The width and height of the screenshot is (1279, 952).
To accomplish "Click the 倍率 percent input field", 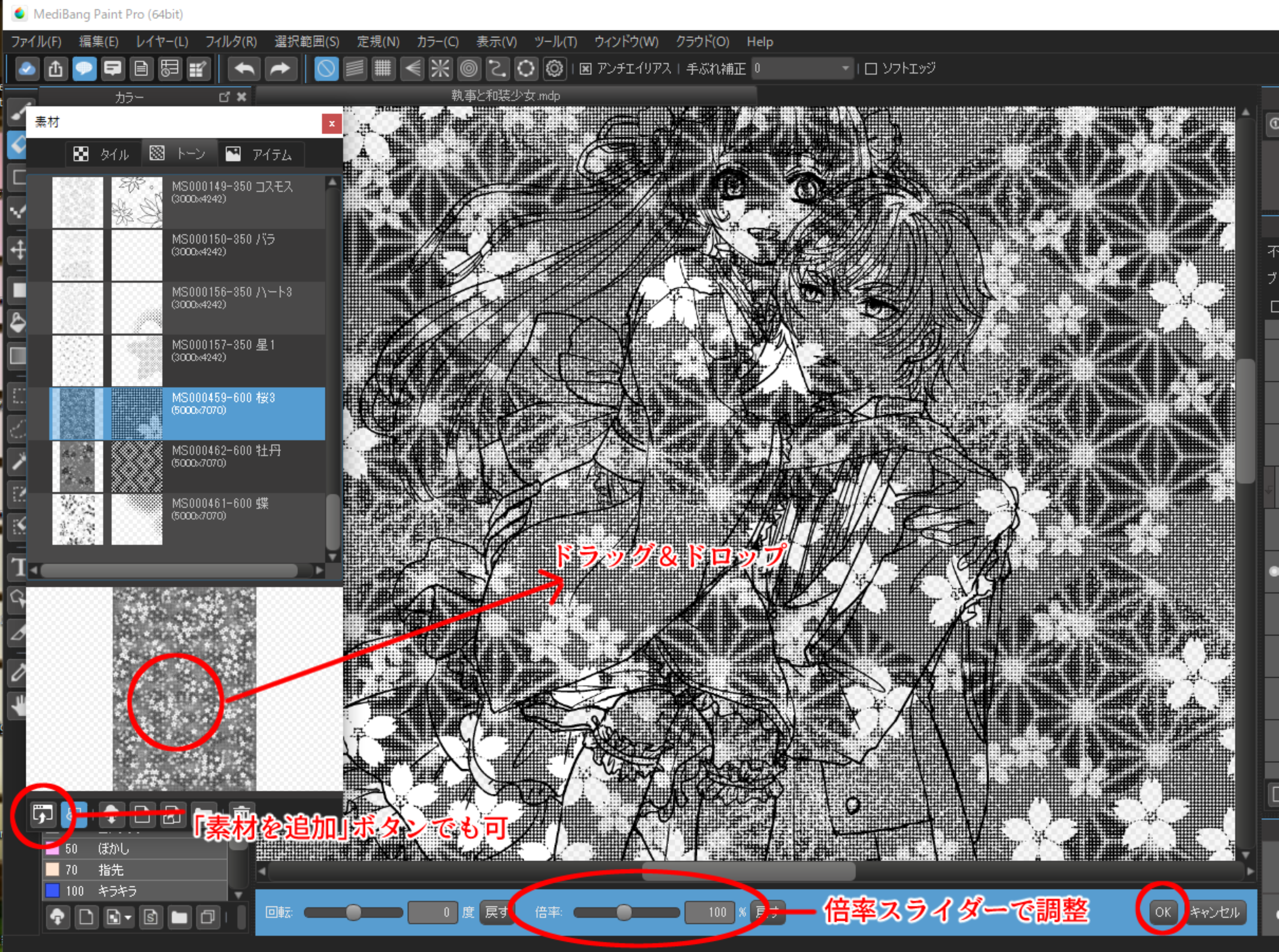I will click(709, 912).
